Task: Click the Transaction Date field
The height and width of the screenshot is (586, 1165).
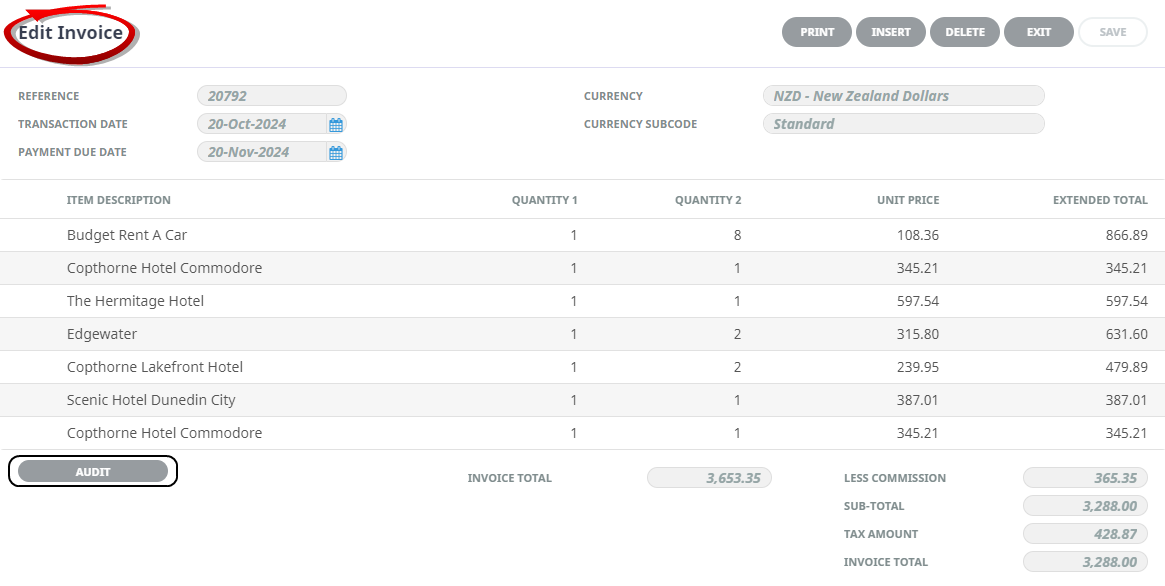Action: (262, 124)
